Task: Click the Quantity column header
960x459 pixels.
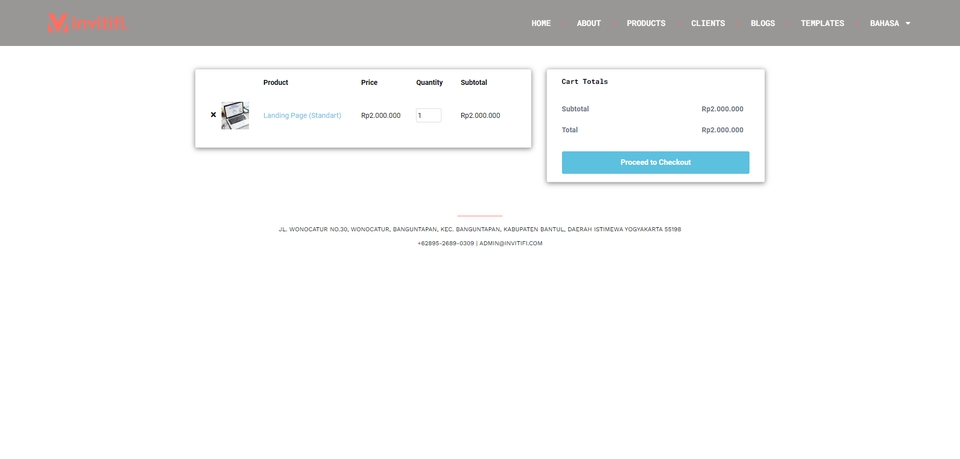Action: click(429, 82)
